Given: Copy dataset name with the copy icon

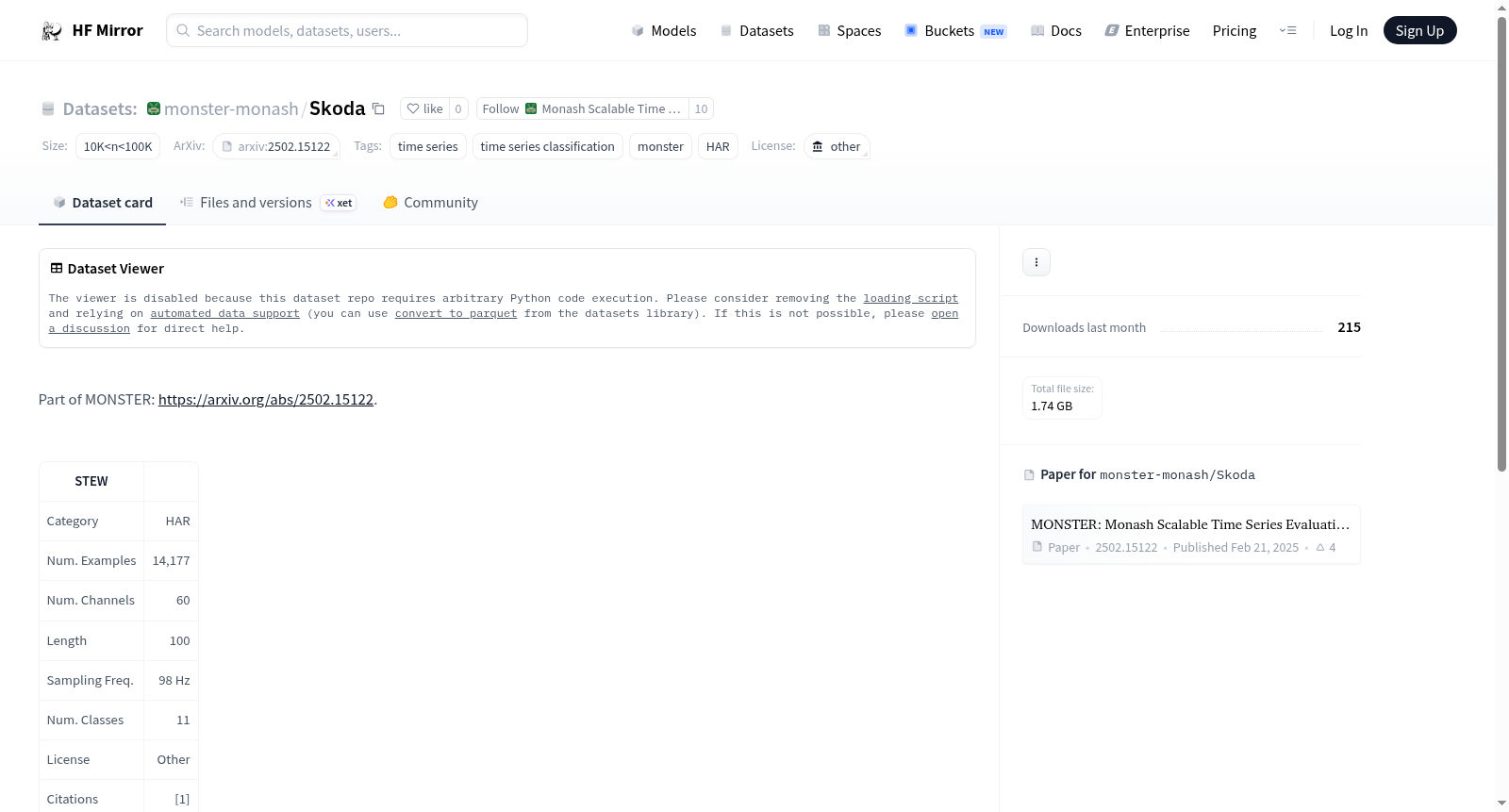Looking at the screenshot, I should (x=378, y=108).
